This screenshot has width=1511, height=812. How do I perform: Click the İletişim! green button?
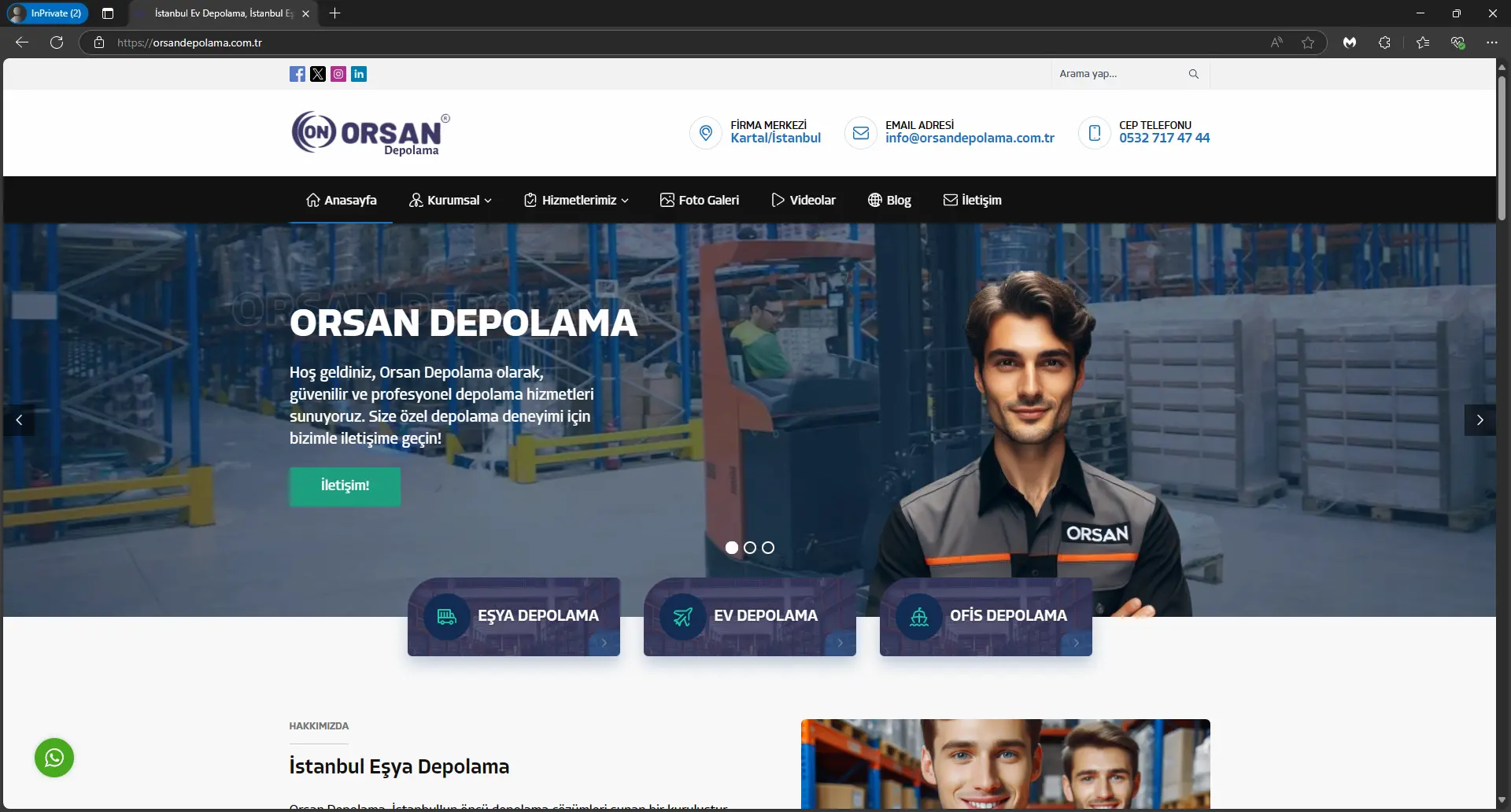[345, 486]
